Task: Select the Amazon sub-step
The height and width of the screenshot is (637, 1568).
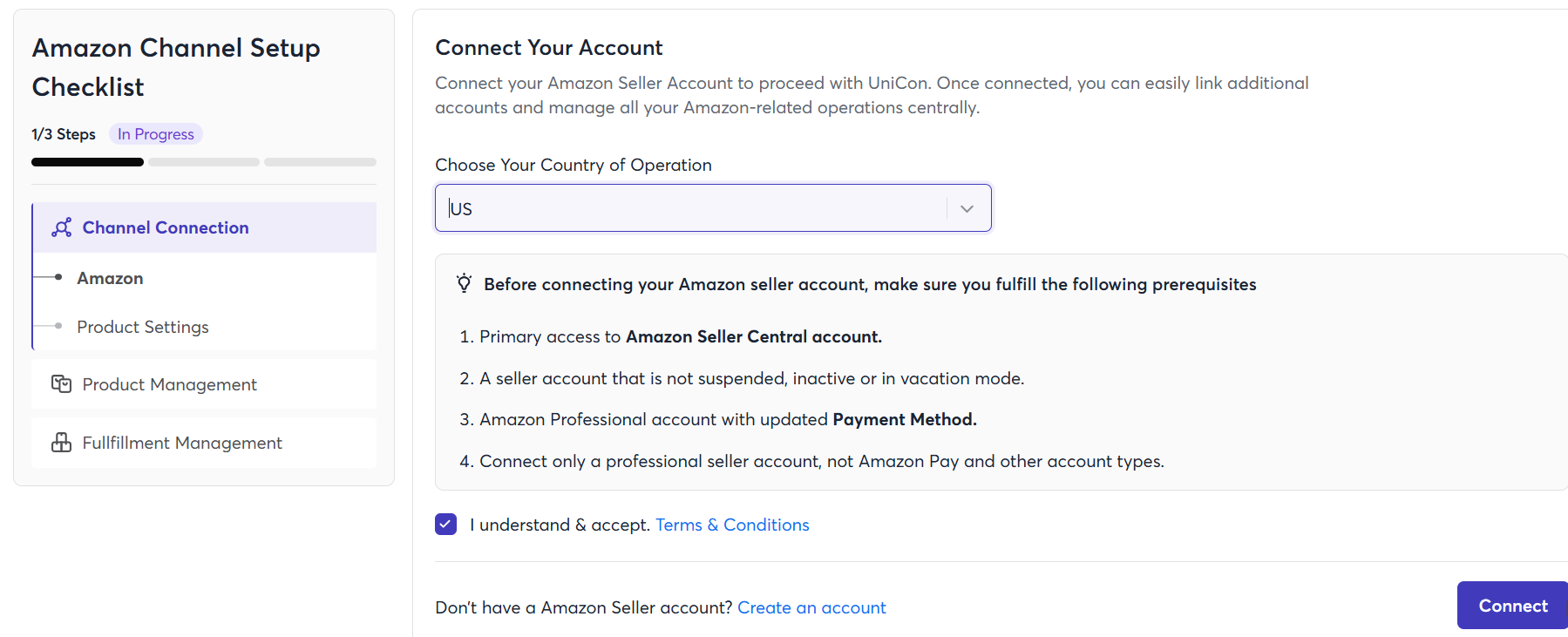Action: 110,278
